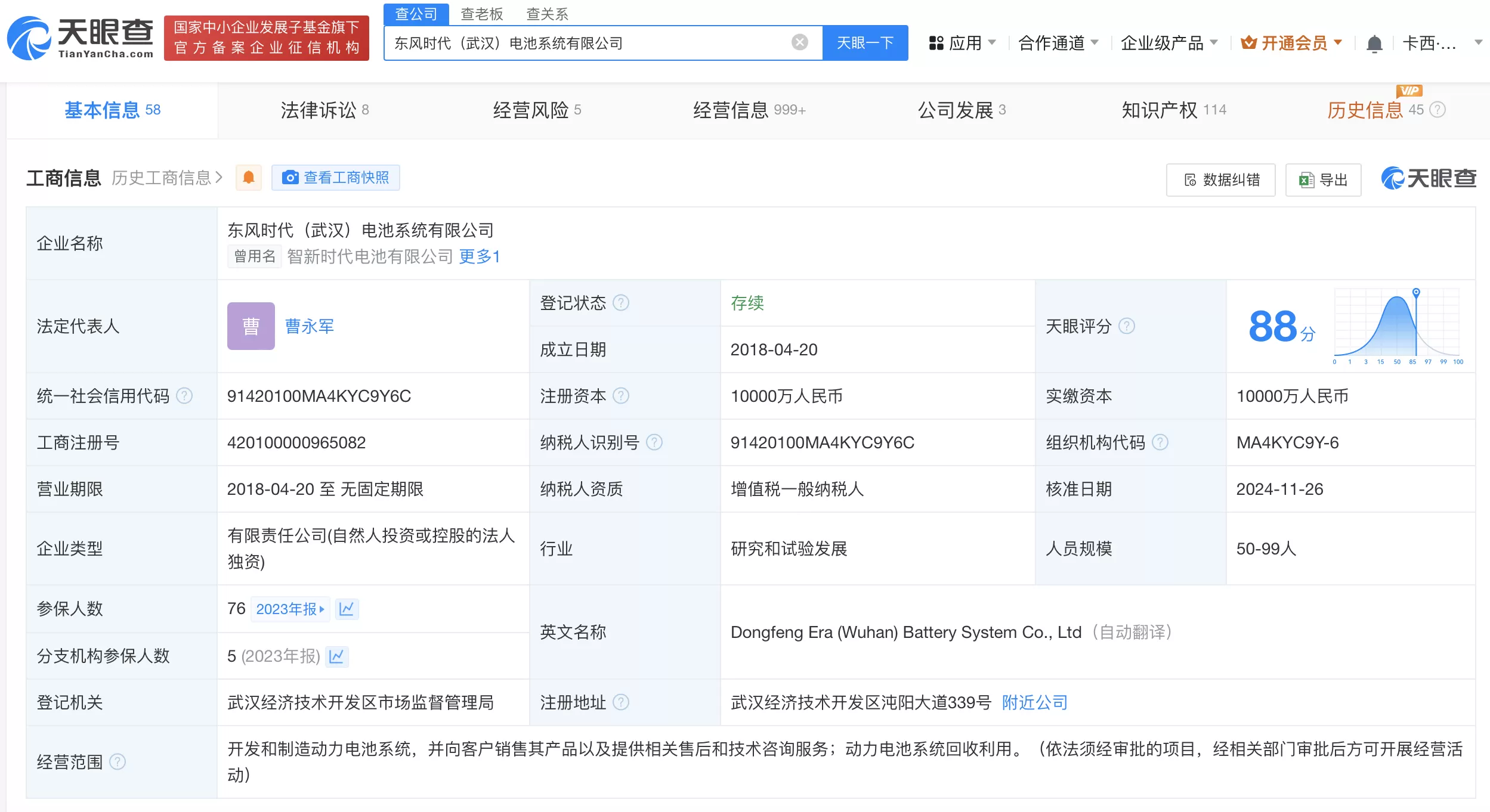Select the 知识产权 tab
Screen dimensions: 1490x812
[x=1174, y=110]
